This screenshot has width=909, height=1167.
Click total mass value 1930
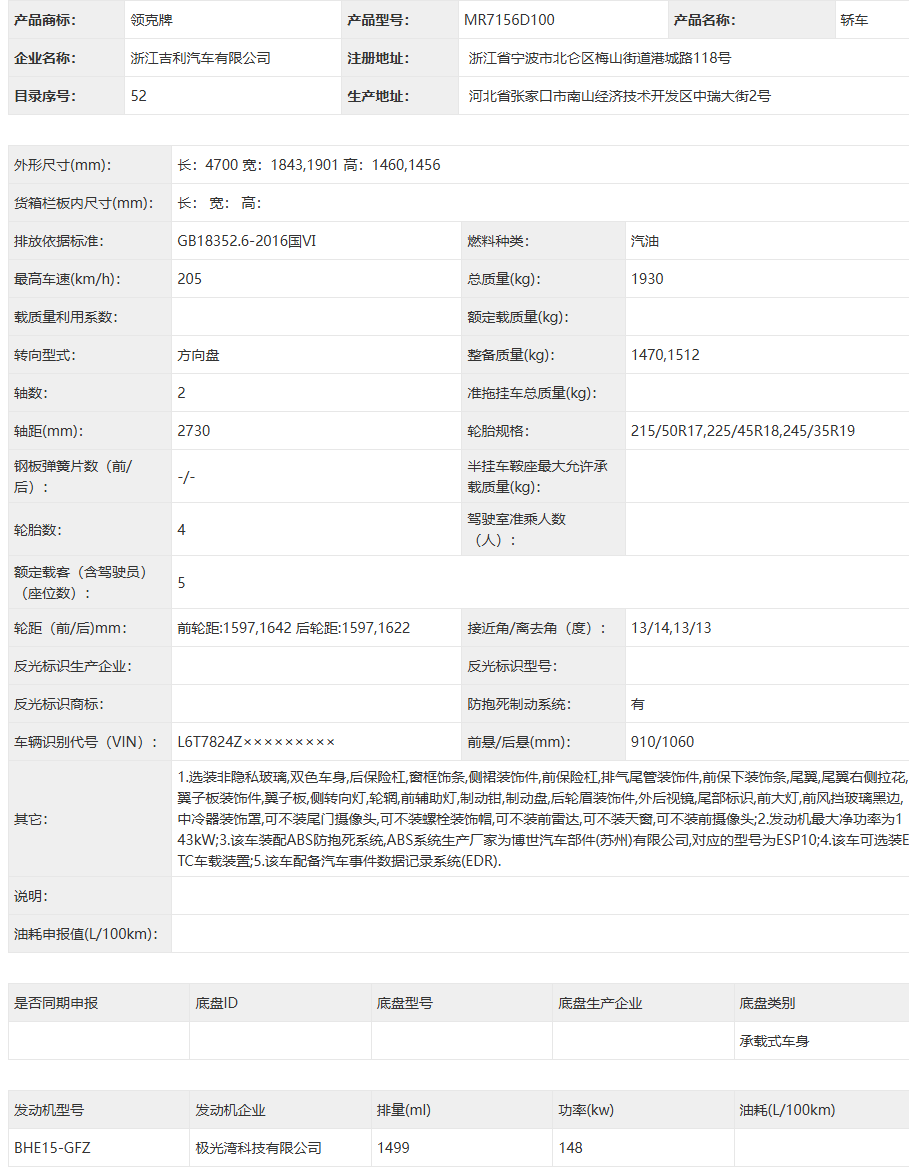(647, 279)
